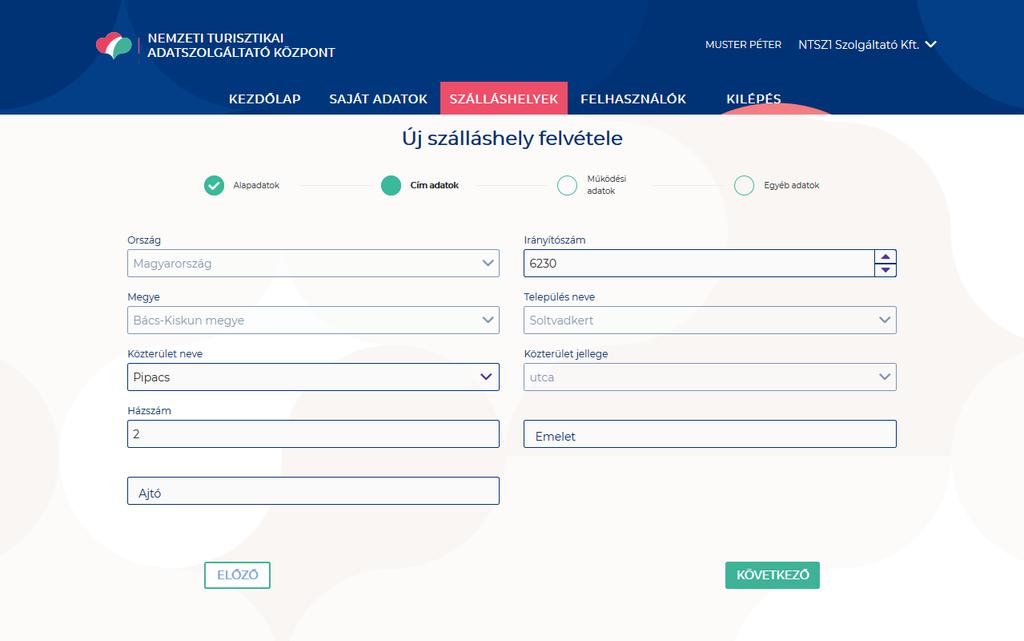The height and width of the screenshot is (641, 1024).
Task: Go to the Működési adatok step circle
Action: point(567,185)
